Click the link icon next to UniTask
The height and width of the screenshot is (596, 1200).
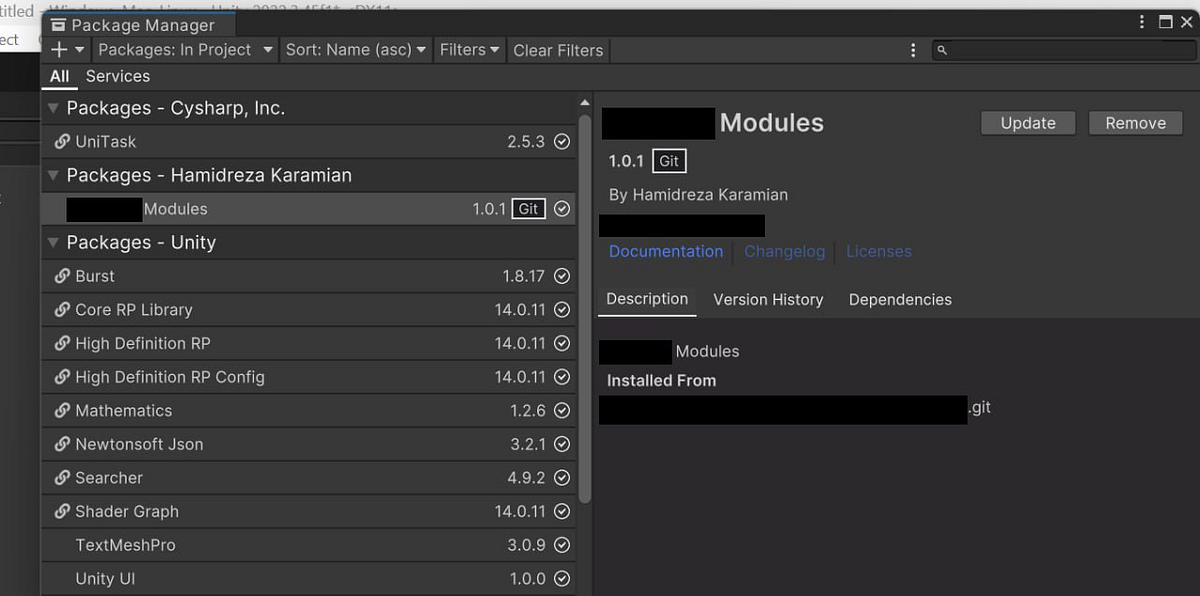click(x=62, y=141)
